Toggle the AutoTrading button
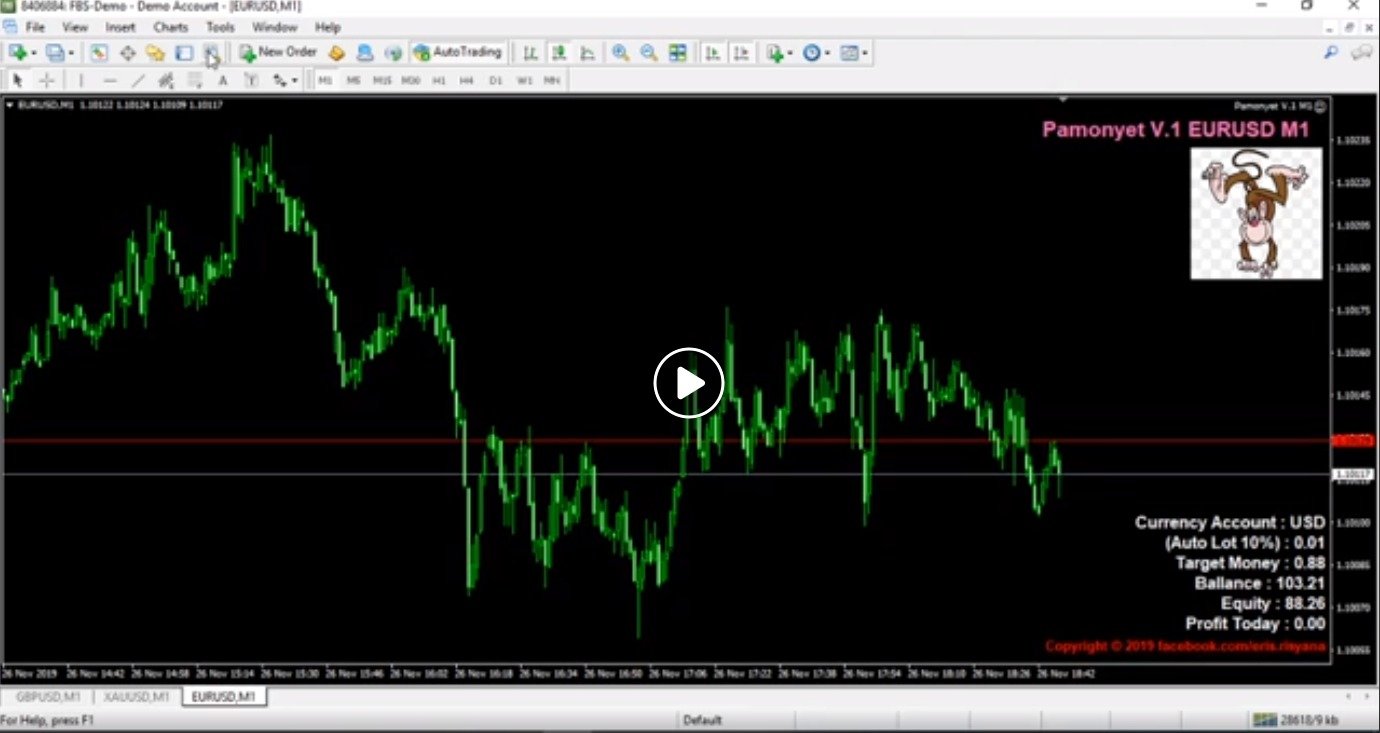This screenshot has height=733, width=1380. point(457,52)
